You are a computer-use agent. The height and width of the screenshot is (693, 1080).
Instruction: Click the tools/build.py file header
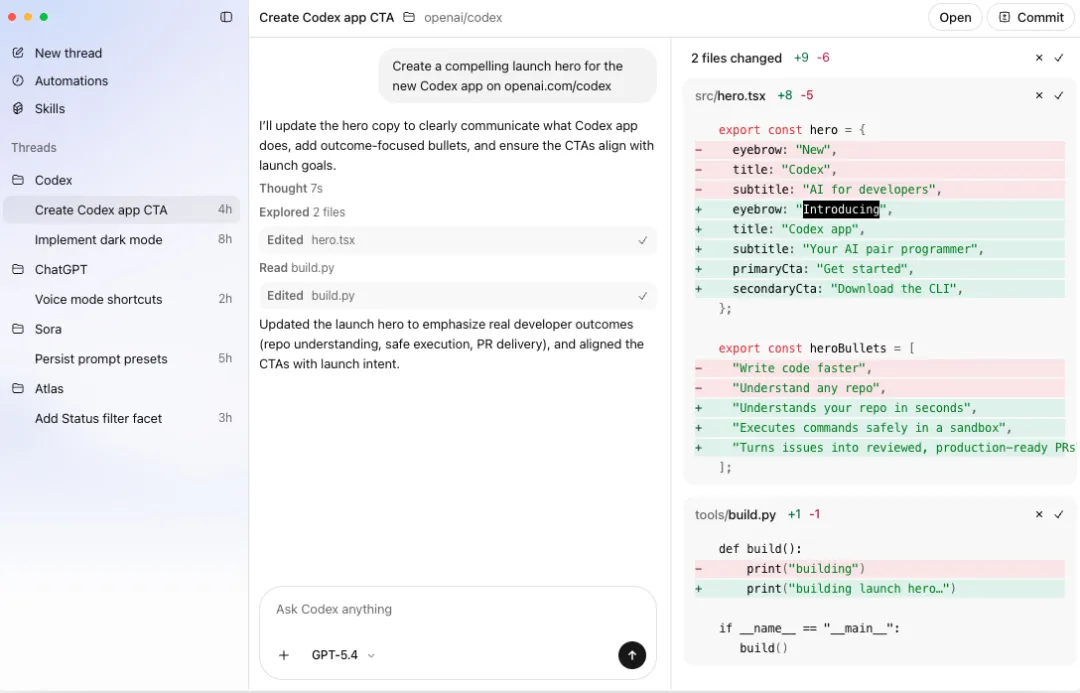pos(735,515)
